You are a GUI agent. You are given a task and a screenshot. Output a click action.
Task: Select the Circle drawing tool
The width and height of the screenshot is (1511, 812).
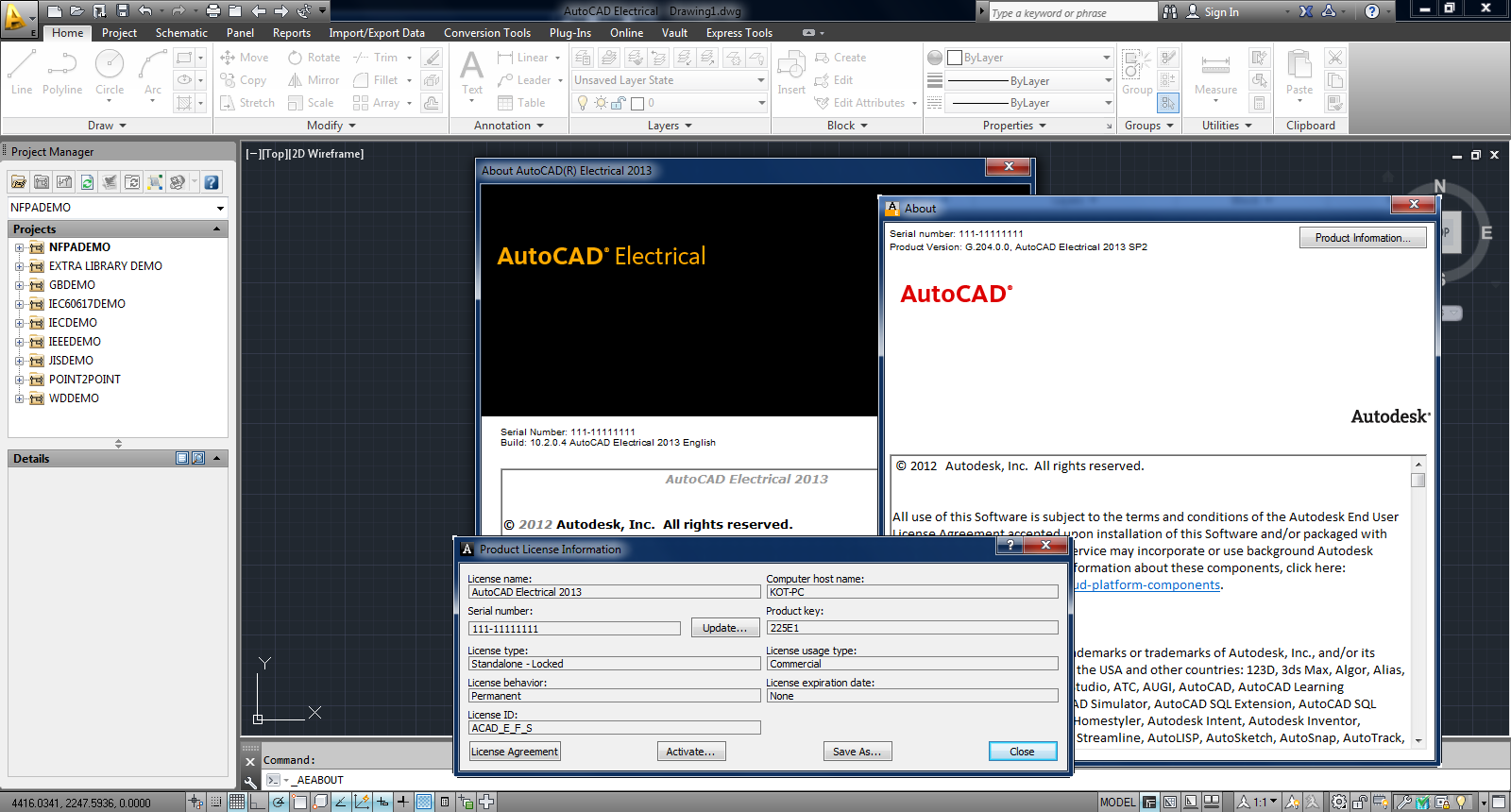coord(110,74)
